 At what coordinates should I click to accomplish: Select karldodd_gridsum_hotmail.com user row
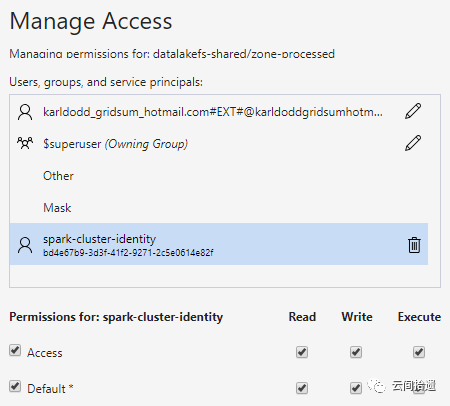[x=219, y=112]
